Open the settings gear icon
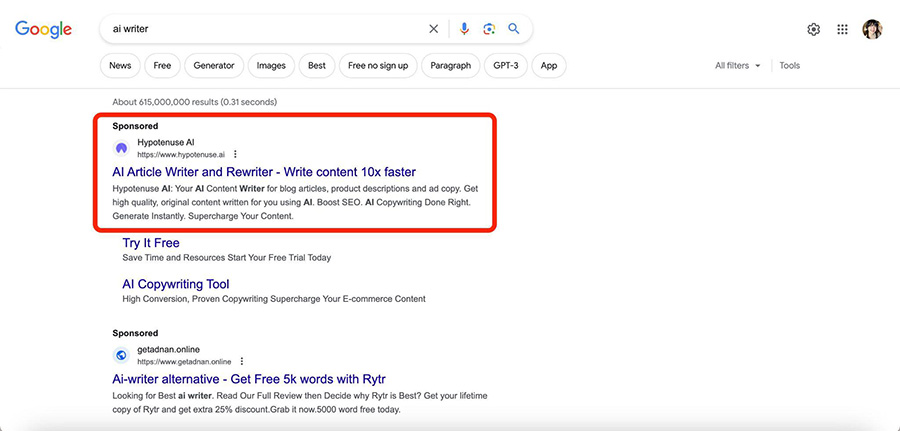Screen dimensions: 900x431 click(x=813, y=29)
